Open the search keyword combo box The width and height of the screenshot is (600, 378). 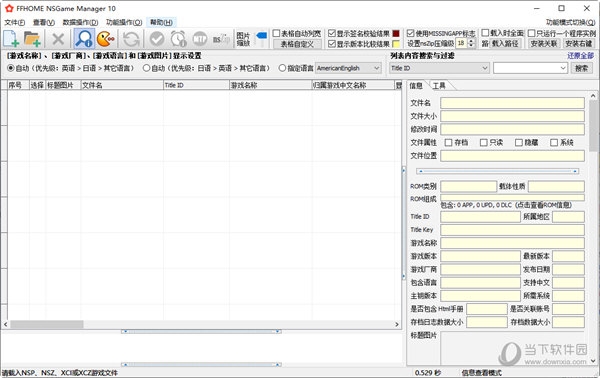[530, 68]
